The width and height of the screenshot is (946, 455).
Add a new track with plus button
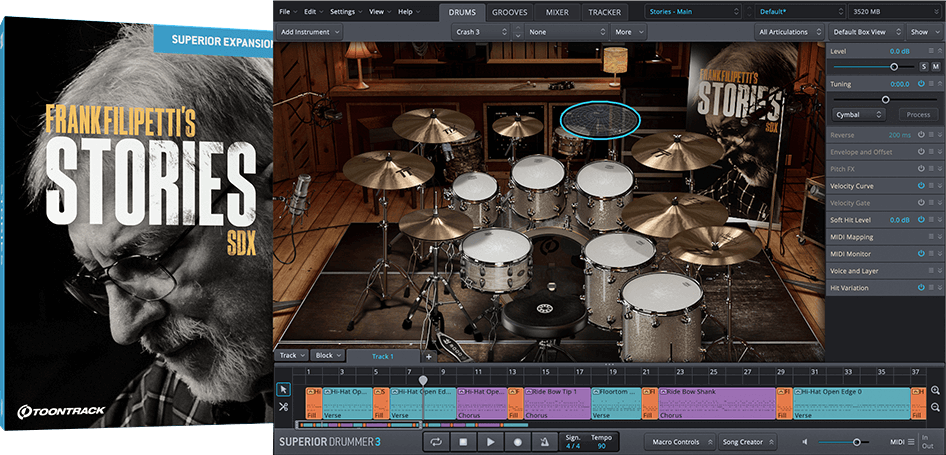tap(429, 356)
